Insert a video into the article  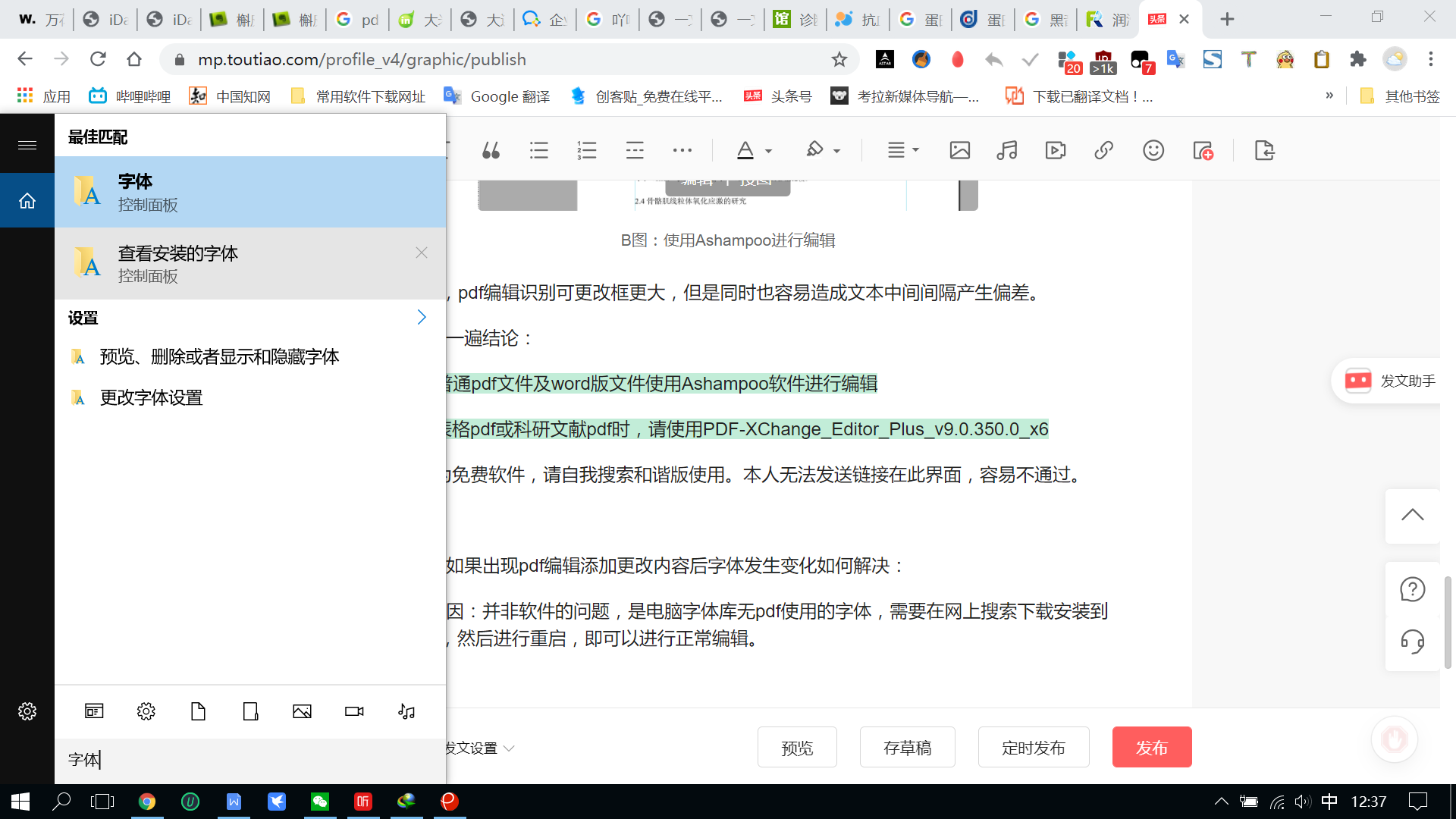click(1055, 150)
